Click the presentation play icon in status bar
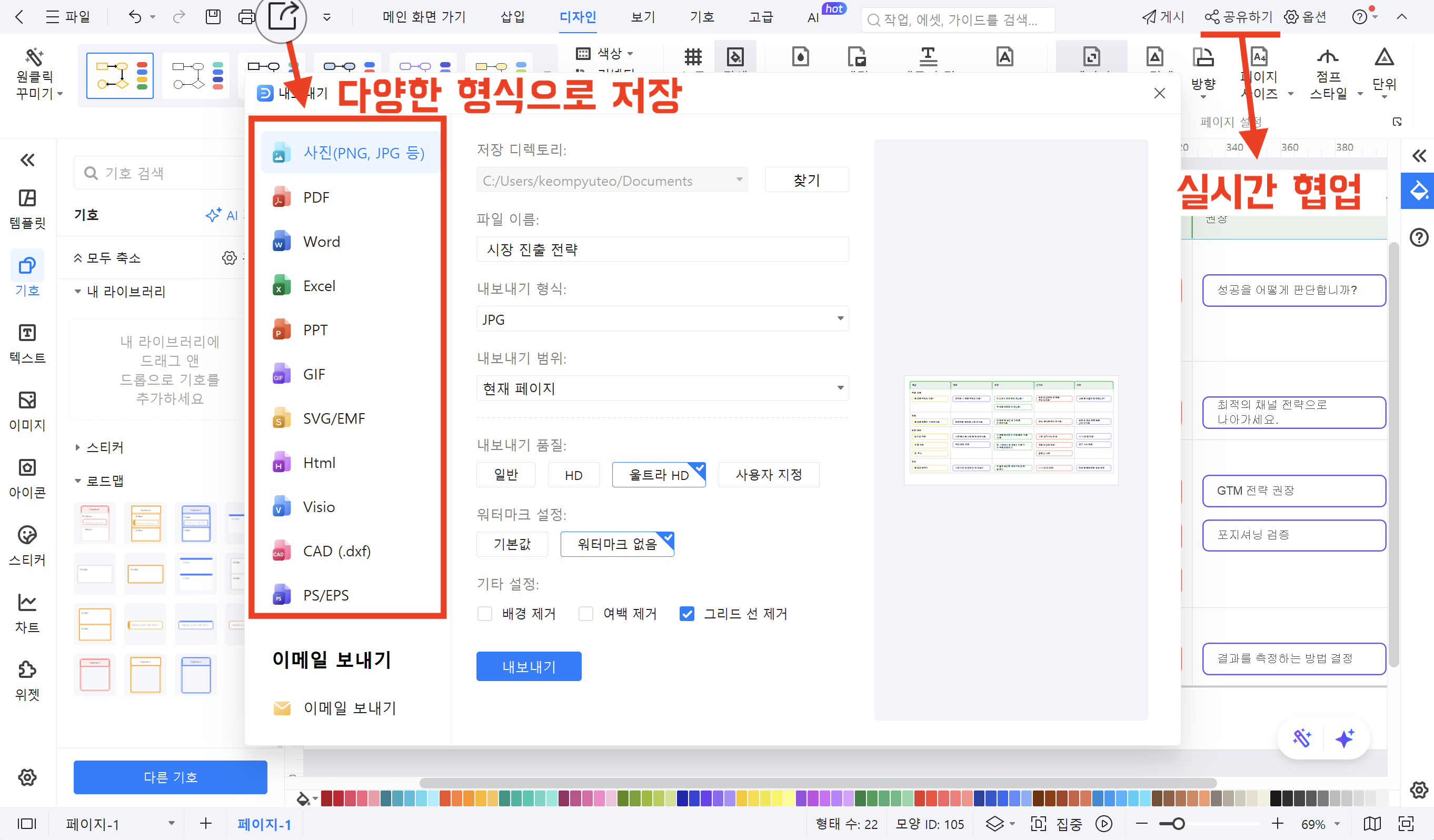Image resolution: width=1434 pixels, height=840 pixels. point(1103,824)
